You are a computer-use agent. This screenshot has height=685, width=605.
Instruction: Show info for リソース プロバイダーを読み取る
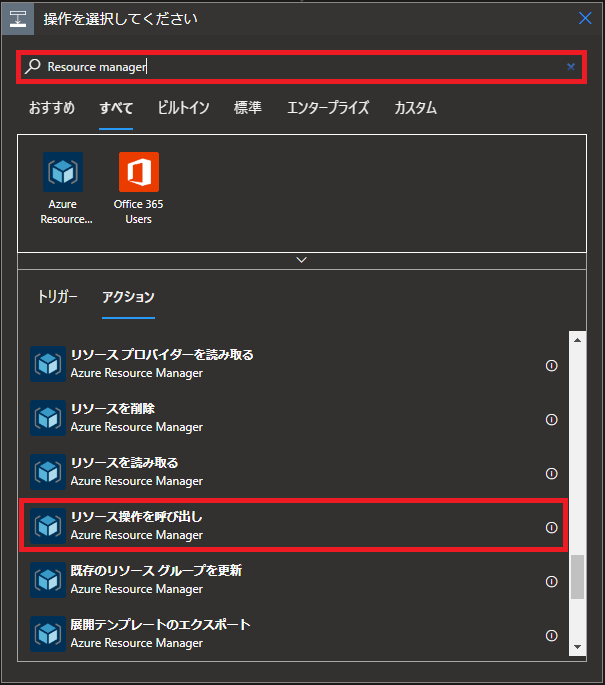[551, 365]
